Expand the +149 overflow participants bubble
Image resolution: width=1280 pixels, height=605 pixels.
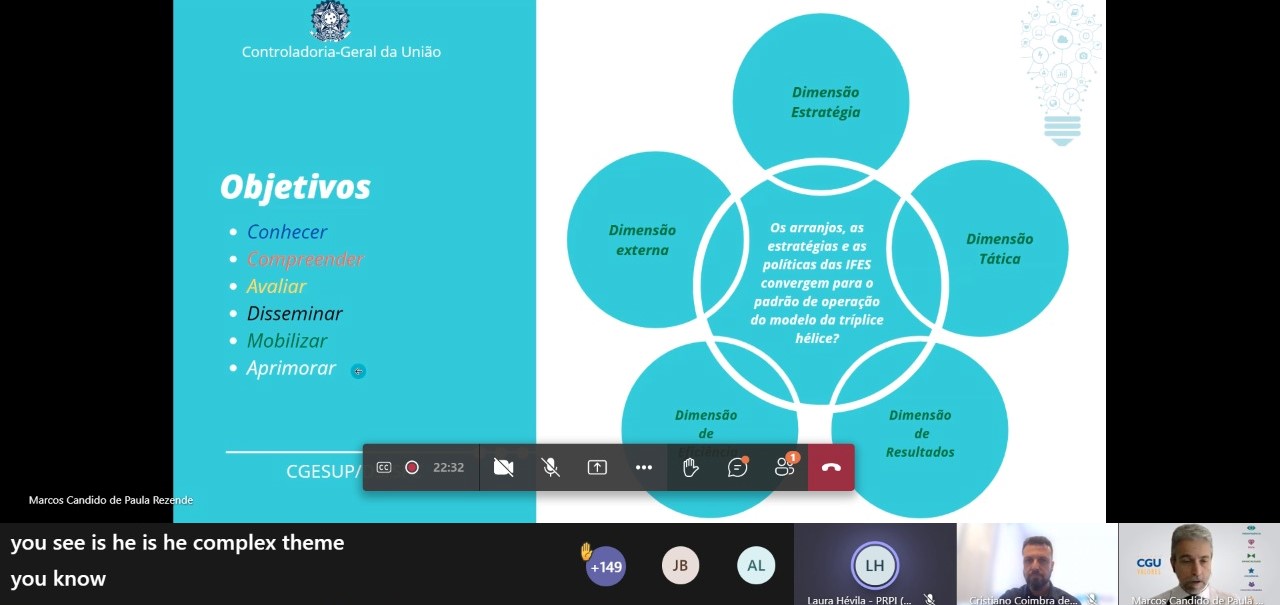coord(606,566)
